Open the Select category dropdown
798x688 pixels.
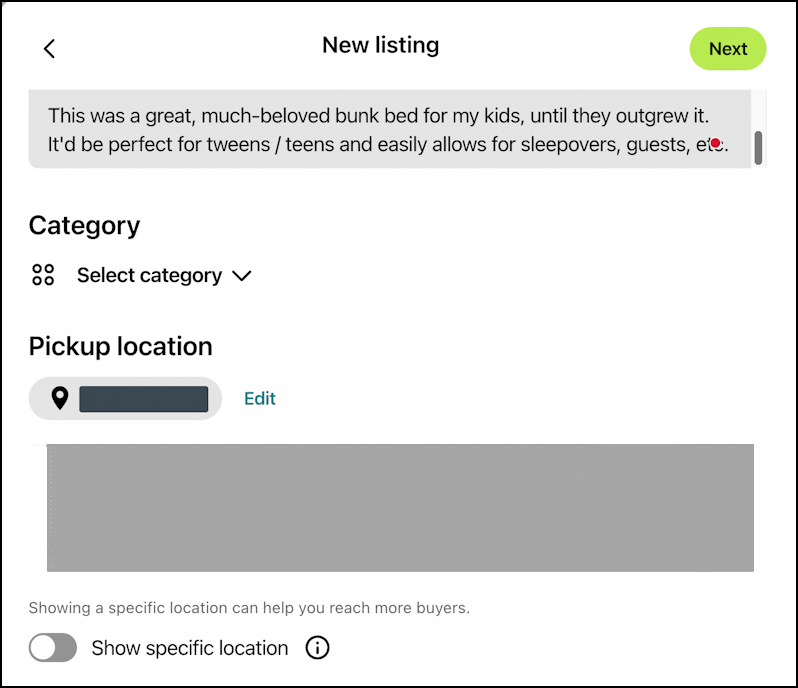point(150,275)
